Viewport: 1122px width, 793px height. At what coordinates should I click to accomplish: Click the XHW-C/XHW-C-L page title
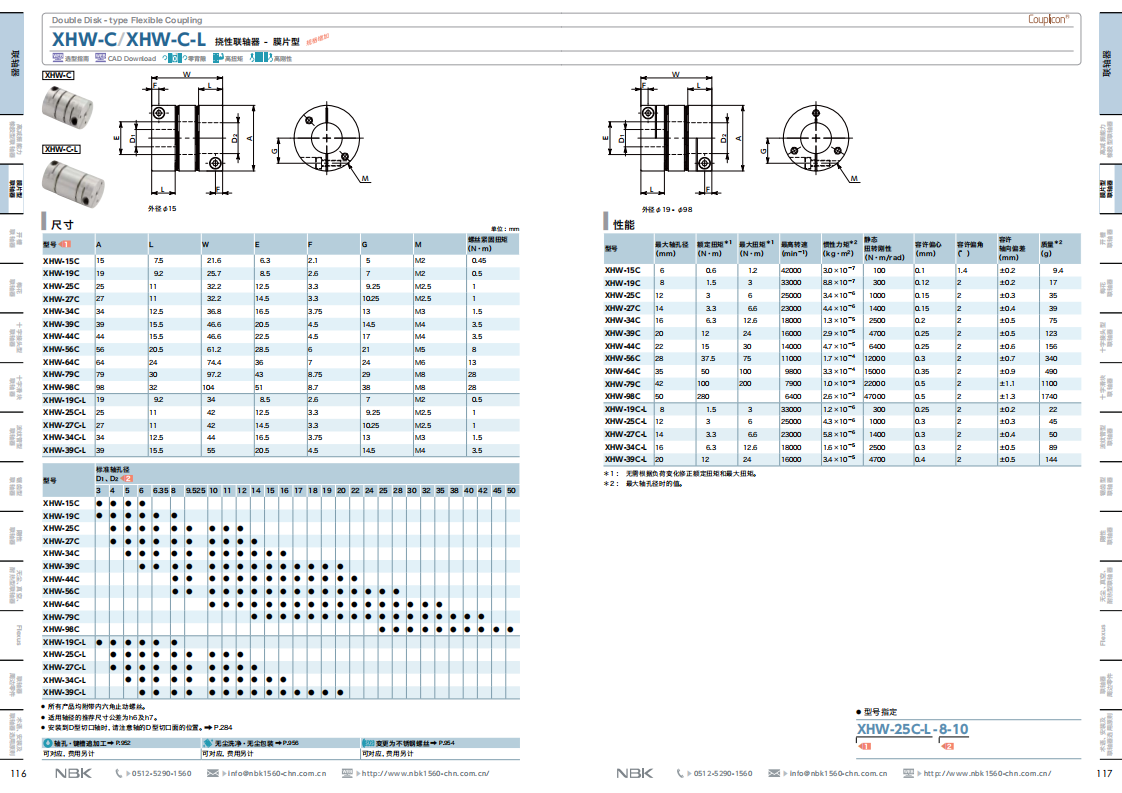coord(128,40)
